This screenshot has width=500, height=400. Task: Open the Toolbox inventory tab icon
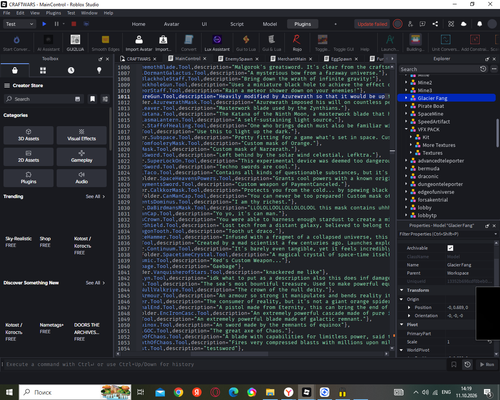tap(43, 70)
